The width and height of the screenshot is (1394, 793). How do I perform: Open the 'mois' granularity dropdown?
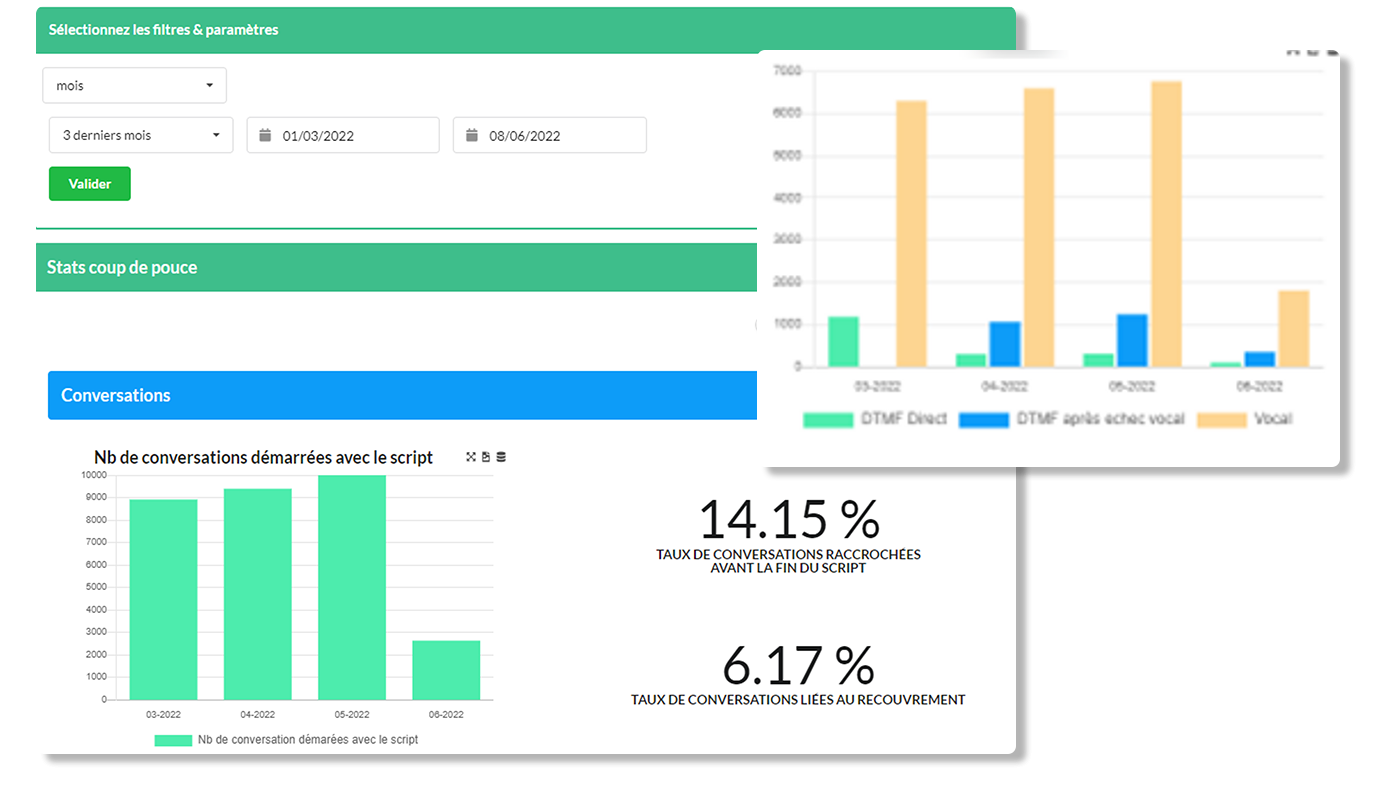[134, 85]
